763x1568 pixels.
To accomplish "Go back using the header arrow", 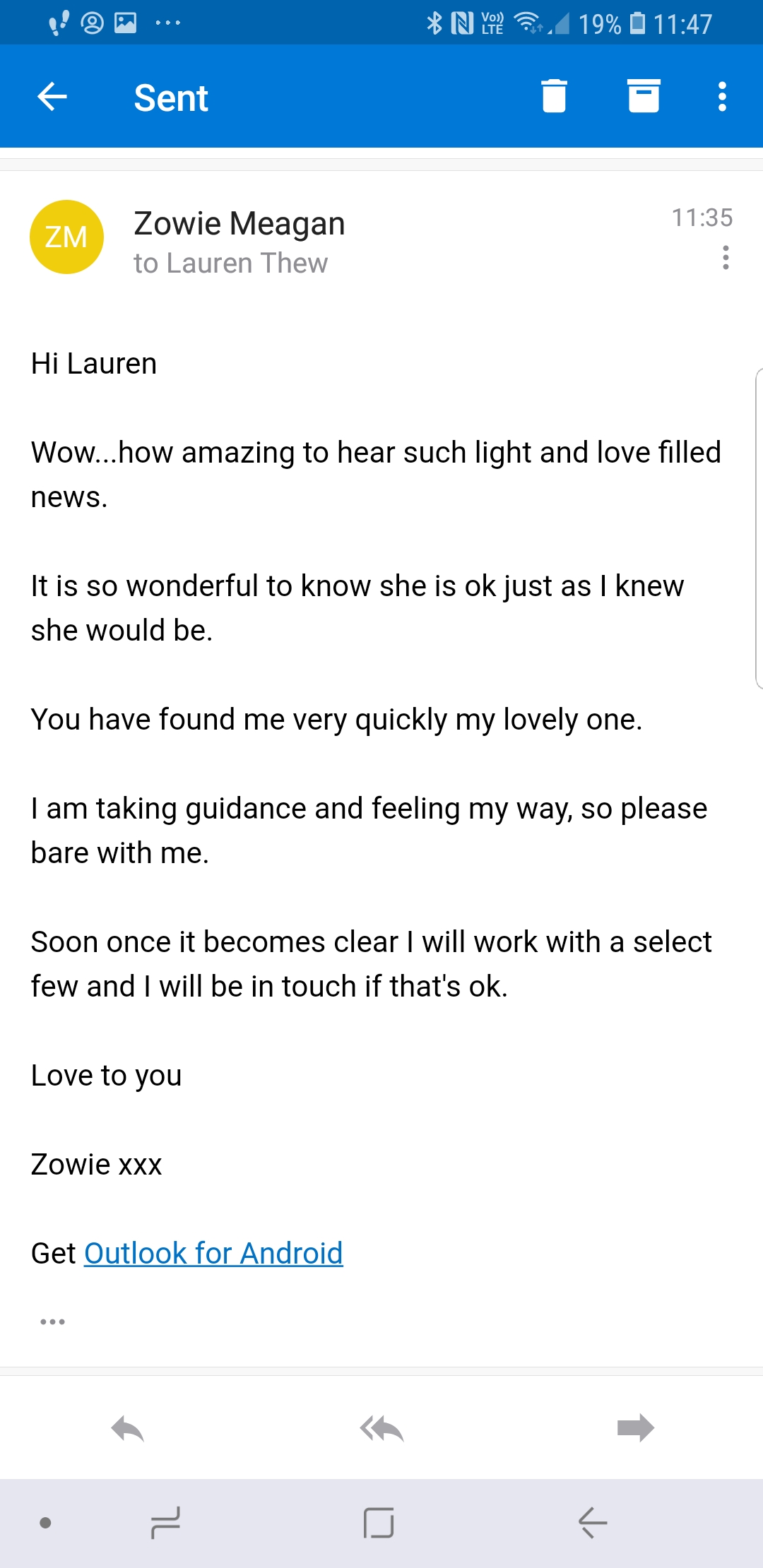I will pos(52,97).
